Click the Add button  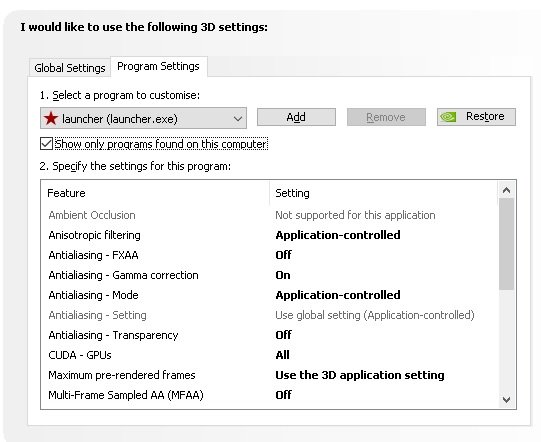(296, 117)
